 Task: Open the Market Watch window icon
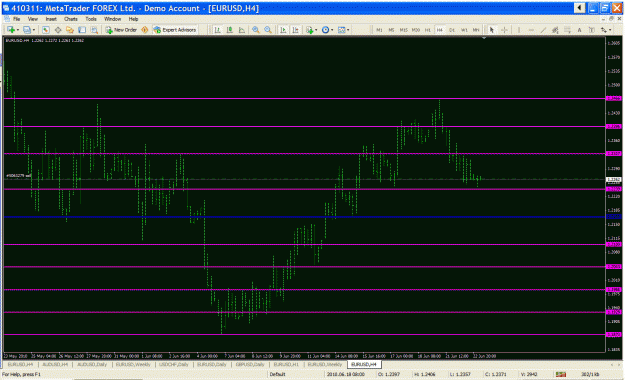(x=45, y=30)
